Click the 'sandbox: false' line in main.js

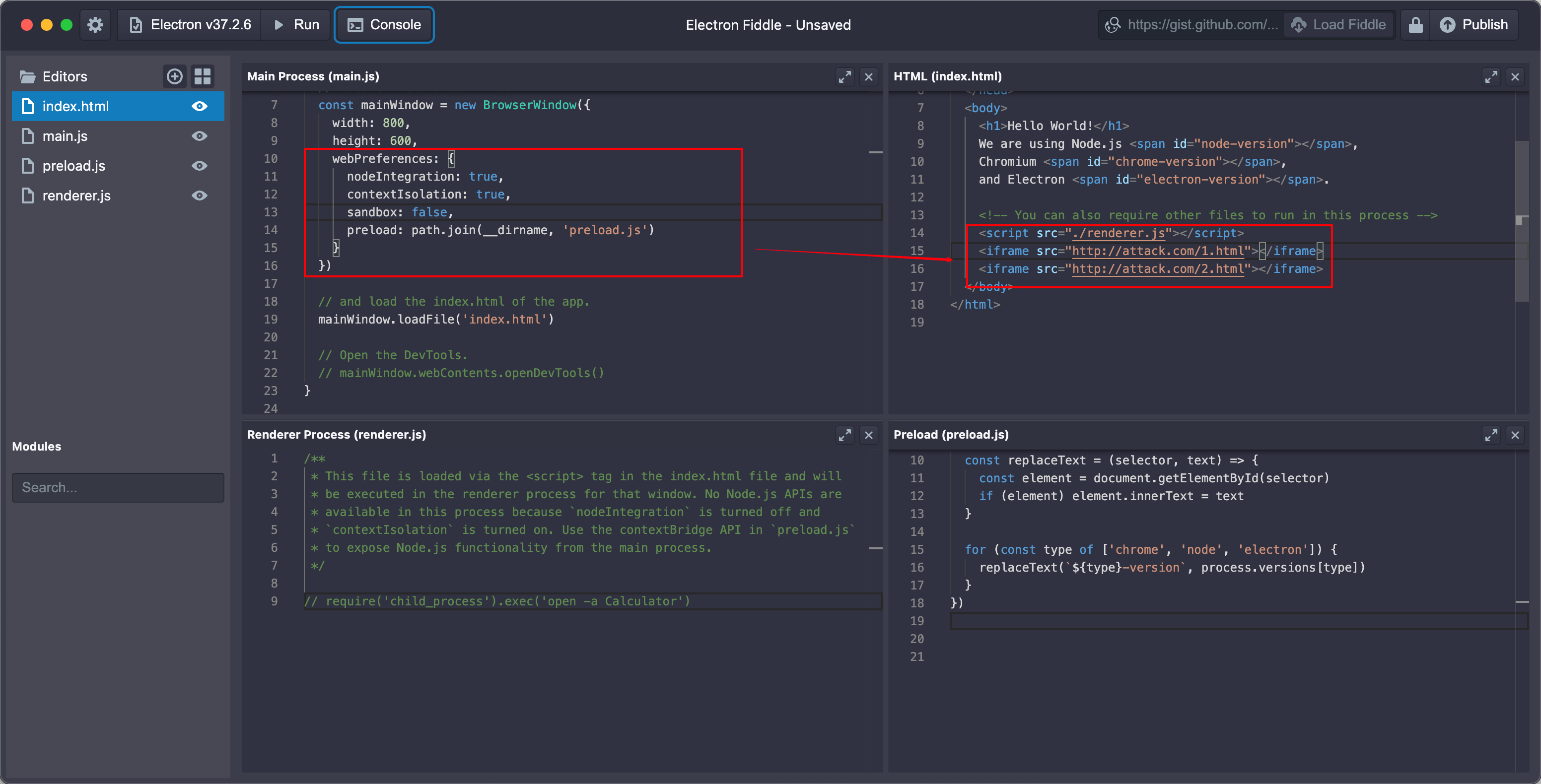pyautogui.click(x=400, y=212)
